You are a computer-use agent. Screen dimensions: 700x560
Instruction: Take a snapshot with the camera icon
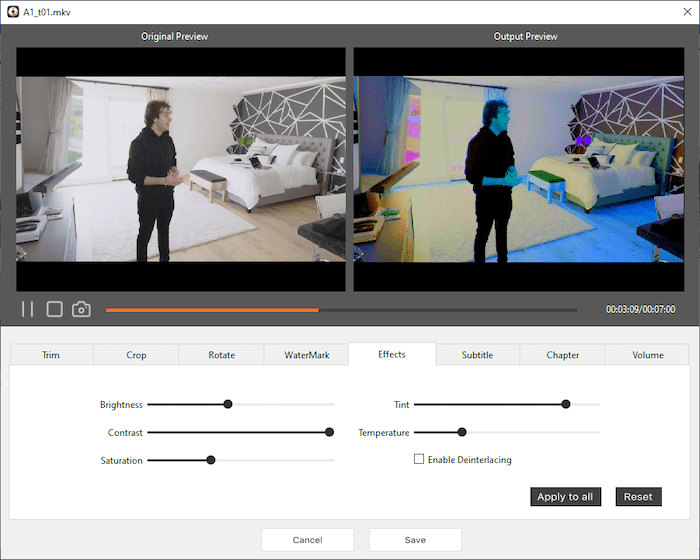(82, 310)
